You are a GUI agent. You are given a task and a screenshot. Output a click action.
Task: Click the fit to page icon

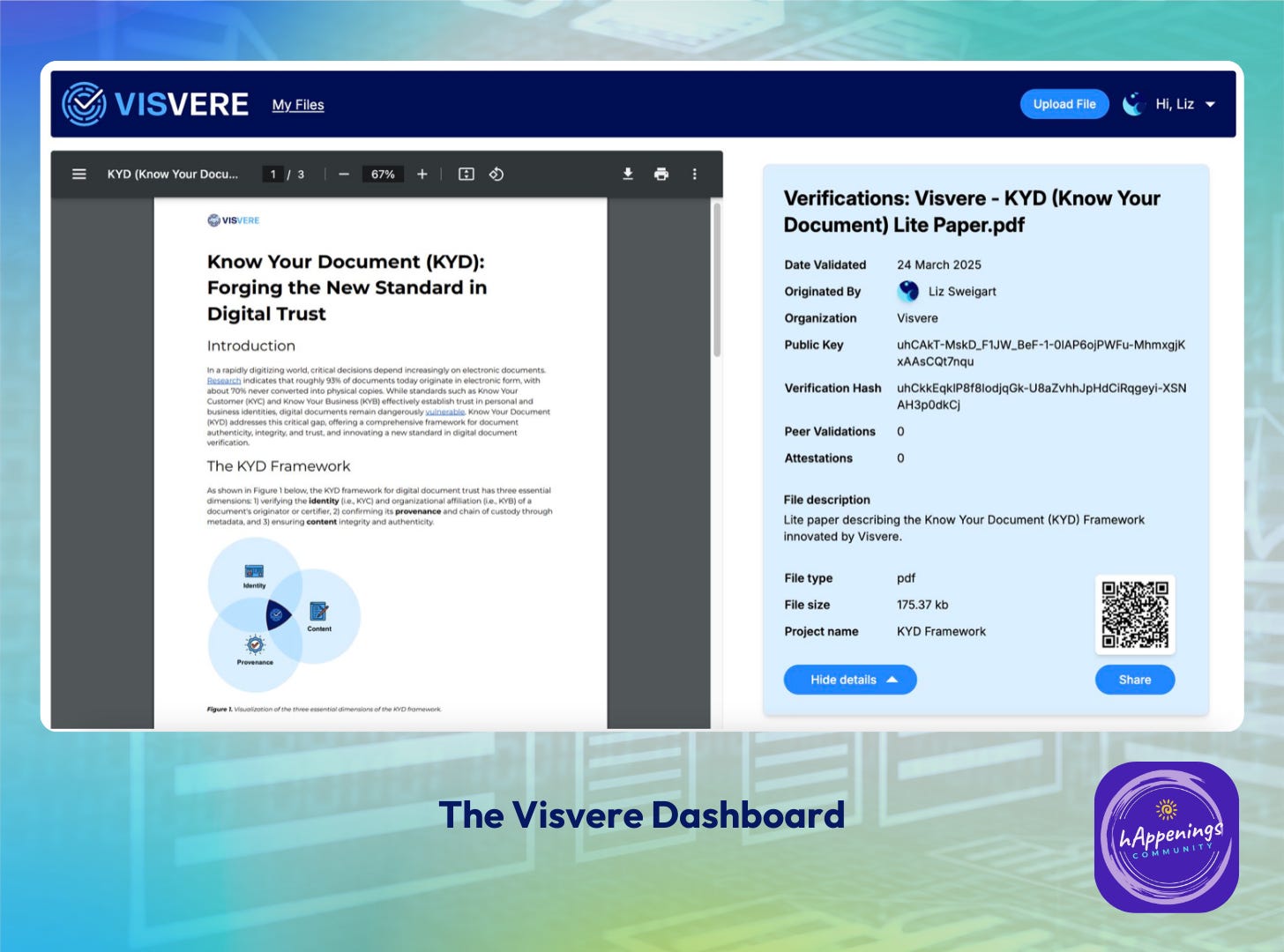coord(467,175)
